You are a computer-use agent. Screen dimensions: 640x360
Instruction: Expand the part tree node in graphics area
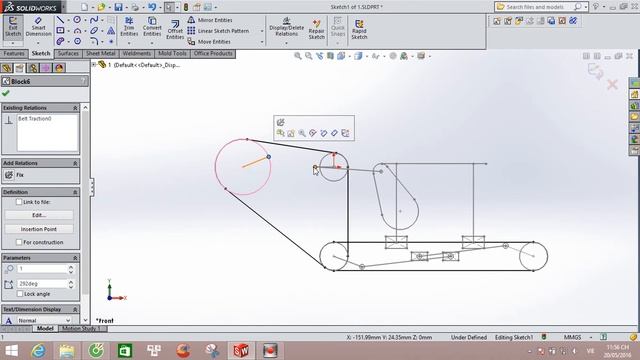click(x=94, y=64)
